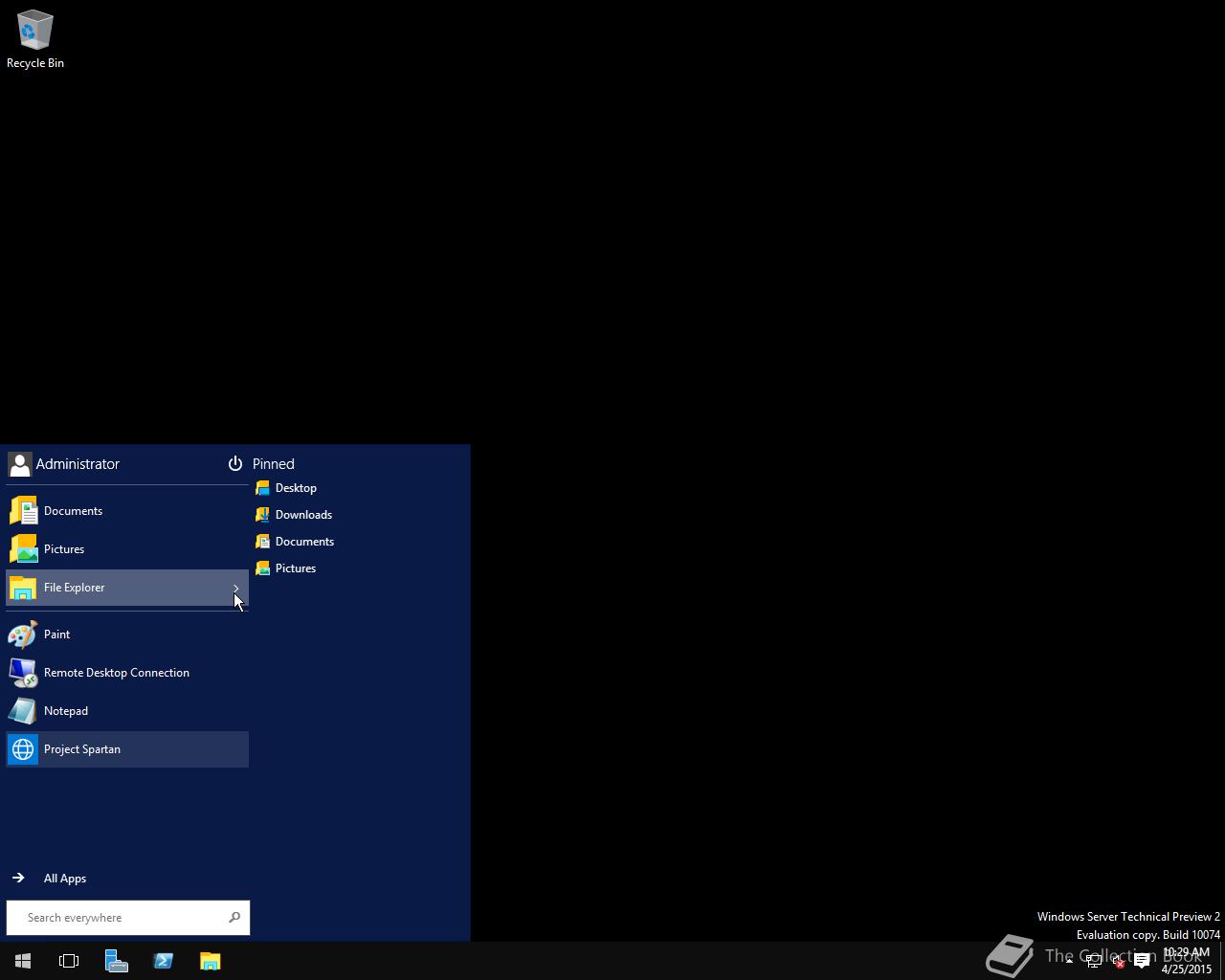The image size is (1225, 980).
Task: Open File Explorer from the taskbar
Action: click(x=210, y=961)
